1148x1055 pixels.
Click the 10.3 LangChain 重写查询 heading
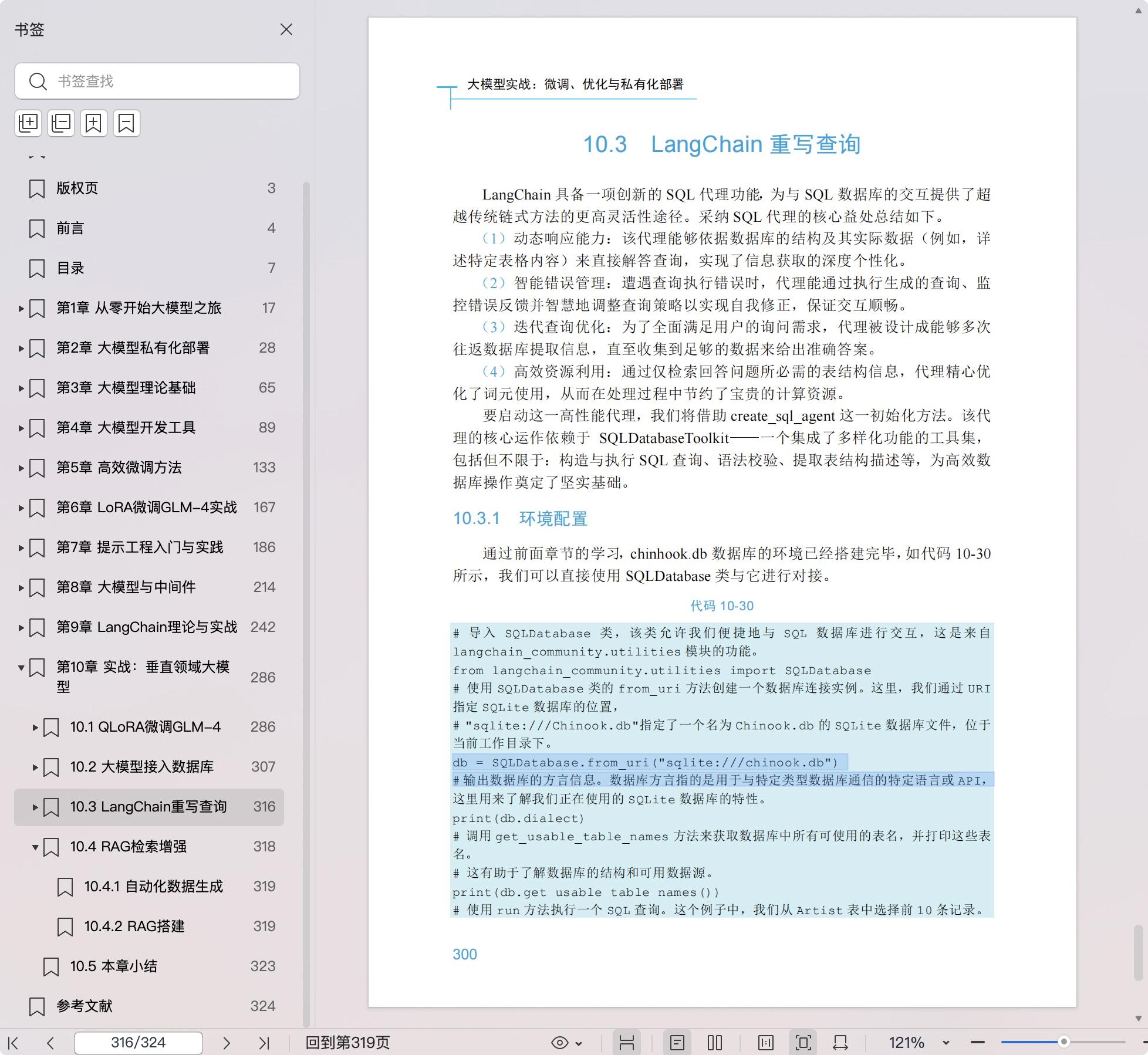pos(722,144)
